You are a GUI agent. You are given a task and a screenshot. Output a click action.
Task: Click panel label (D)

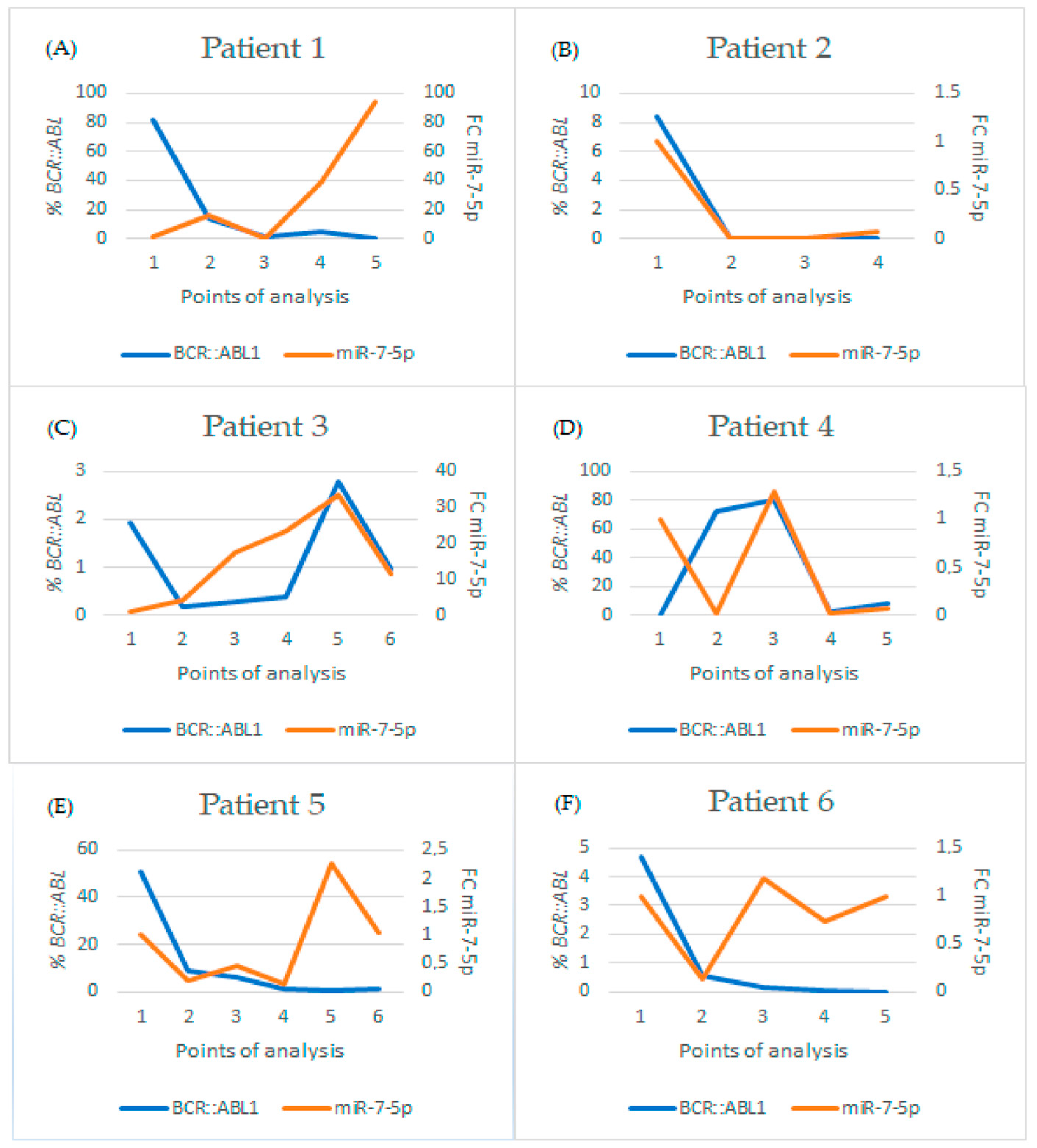(567, 428)
